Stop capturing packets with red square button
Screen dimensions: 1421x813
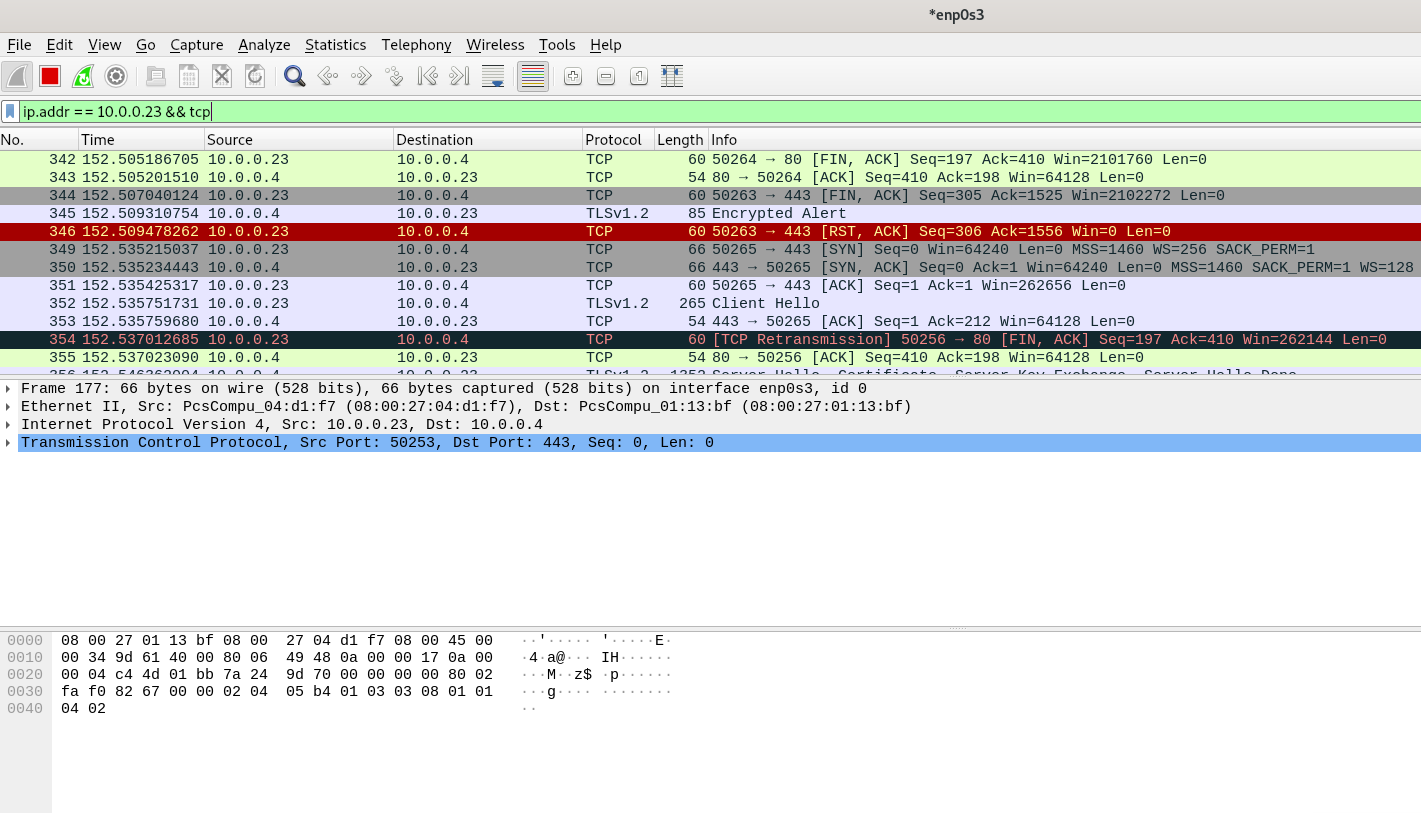point(50,76)
